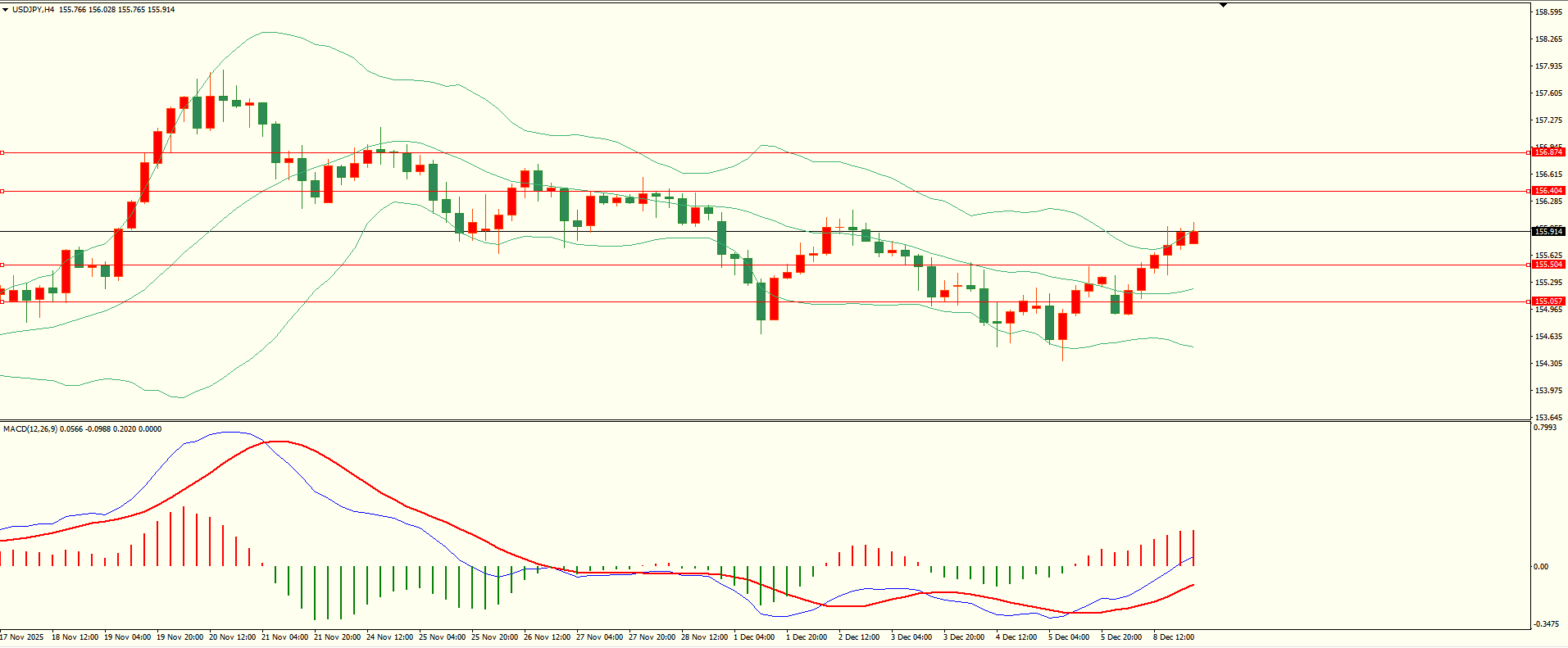The width and height of the screenshot is (1568, 648).
Task: Select the 156.874 red price label
Action: point(1548,152)
